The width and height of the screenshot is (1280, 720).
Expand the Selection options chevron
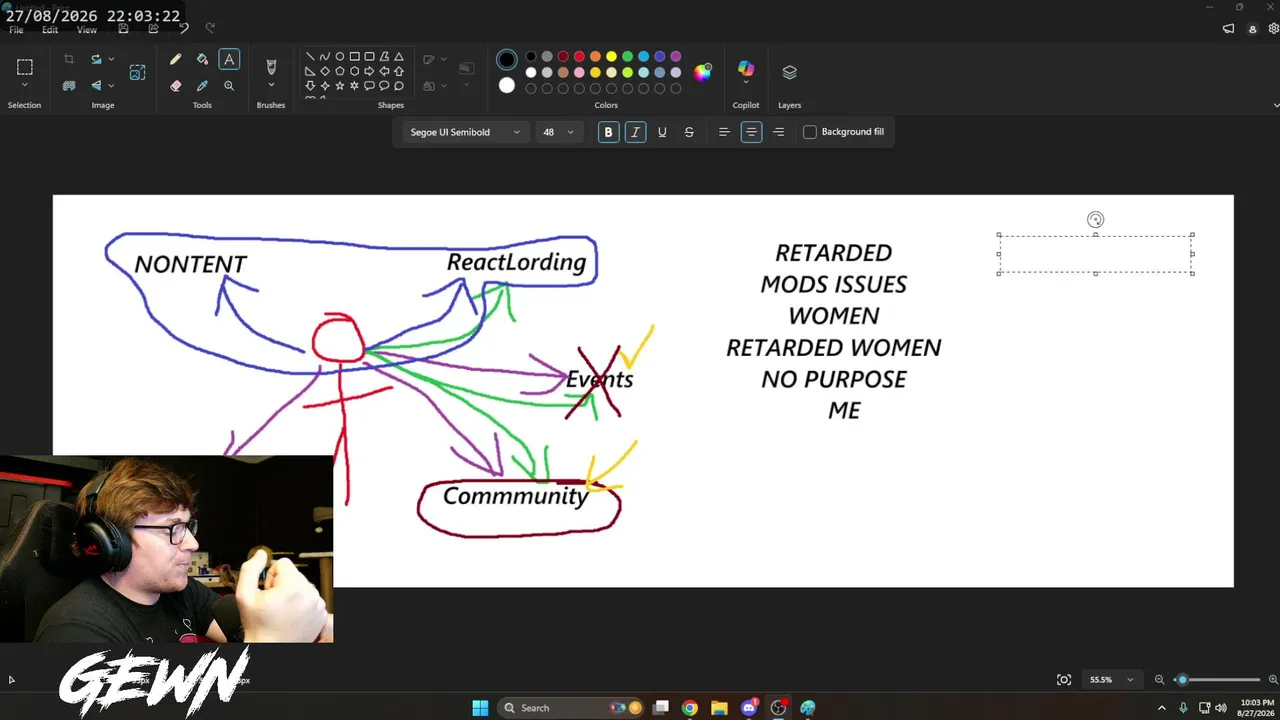(x=25, y=86)
